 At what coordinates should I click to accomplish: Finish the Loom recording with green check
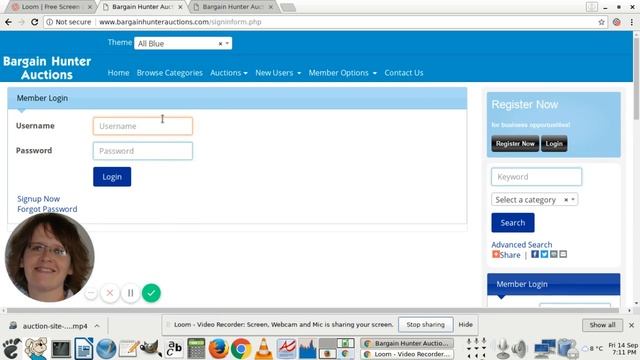pos(151,293)
